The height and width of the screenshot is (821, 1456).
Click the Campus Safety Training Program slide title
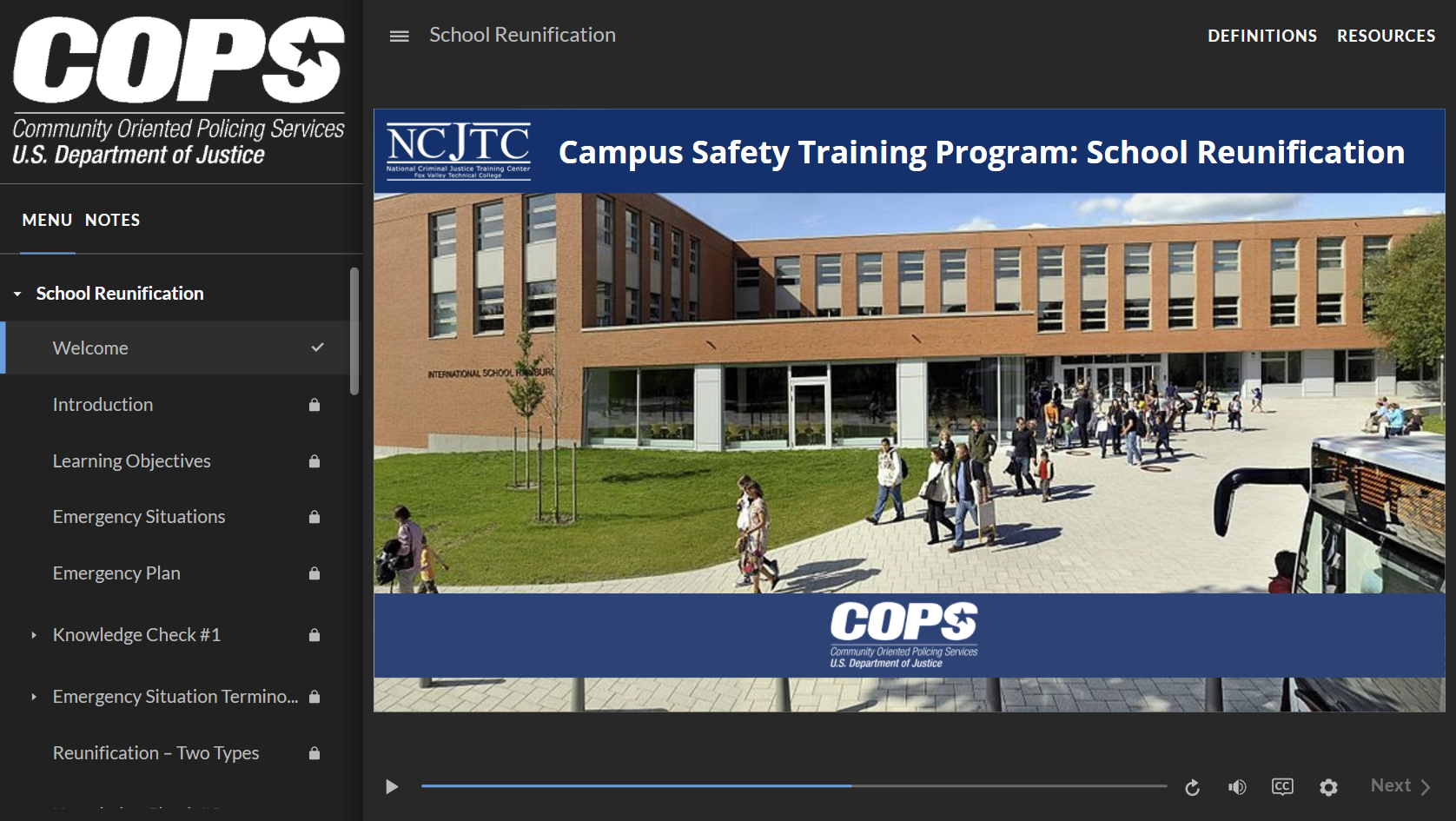981,152
